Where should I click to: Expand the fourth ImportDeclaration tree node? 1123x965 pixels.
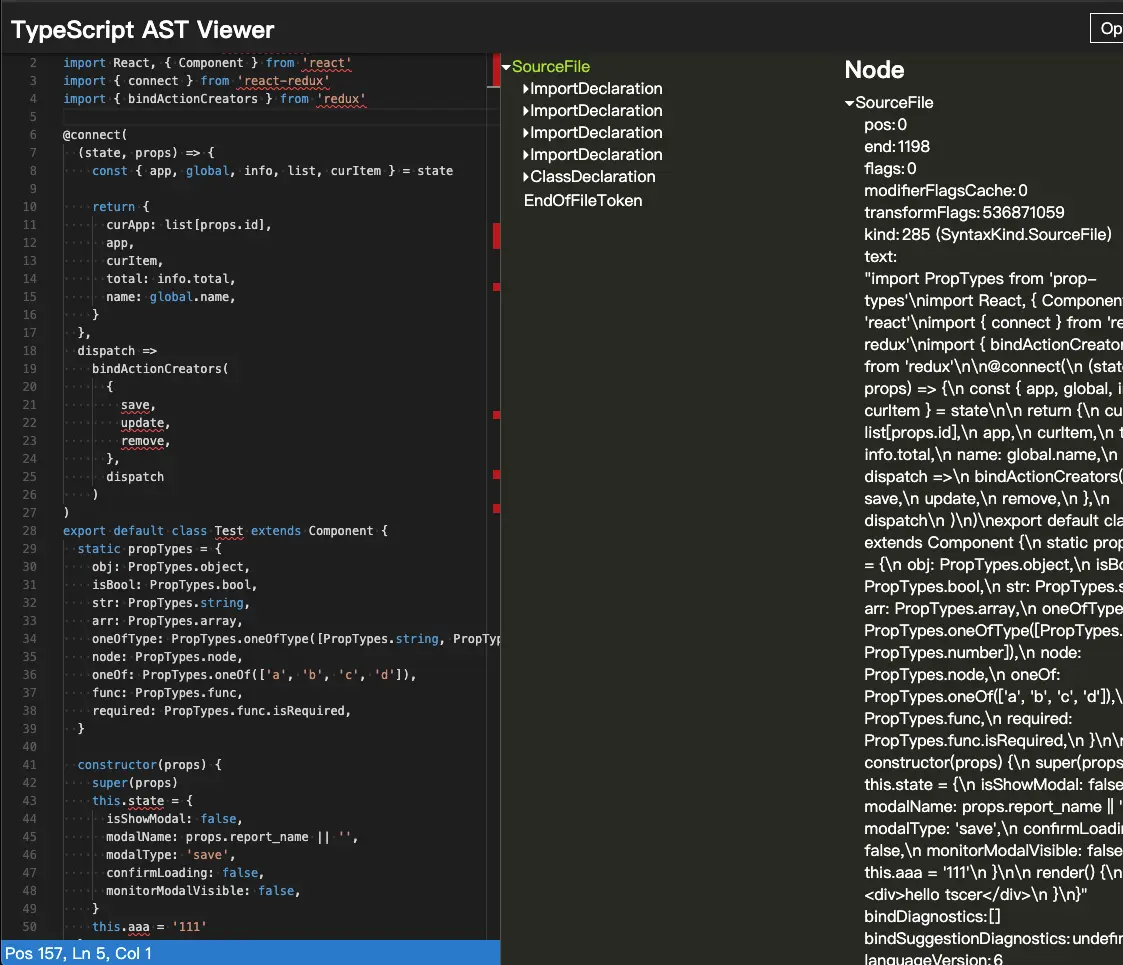pos(526,155)
